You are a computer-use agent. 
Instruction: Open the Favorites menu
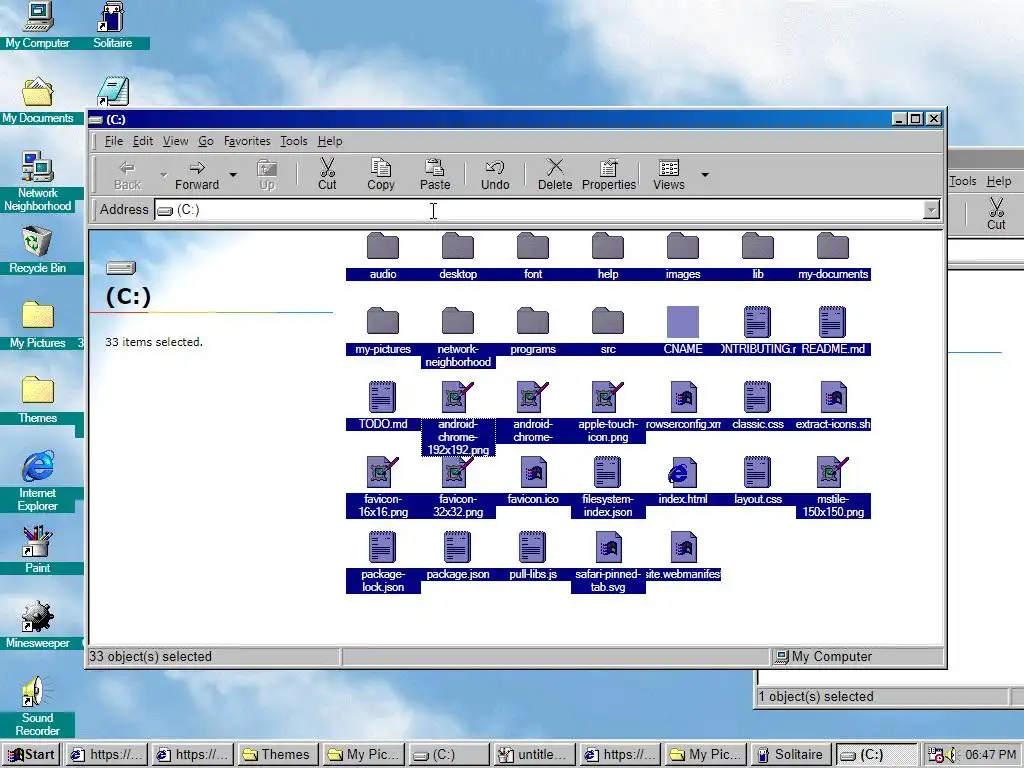click(x=247, y=141)
